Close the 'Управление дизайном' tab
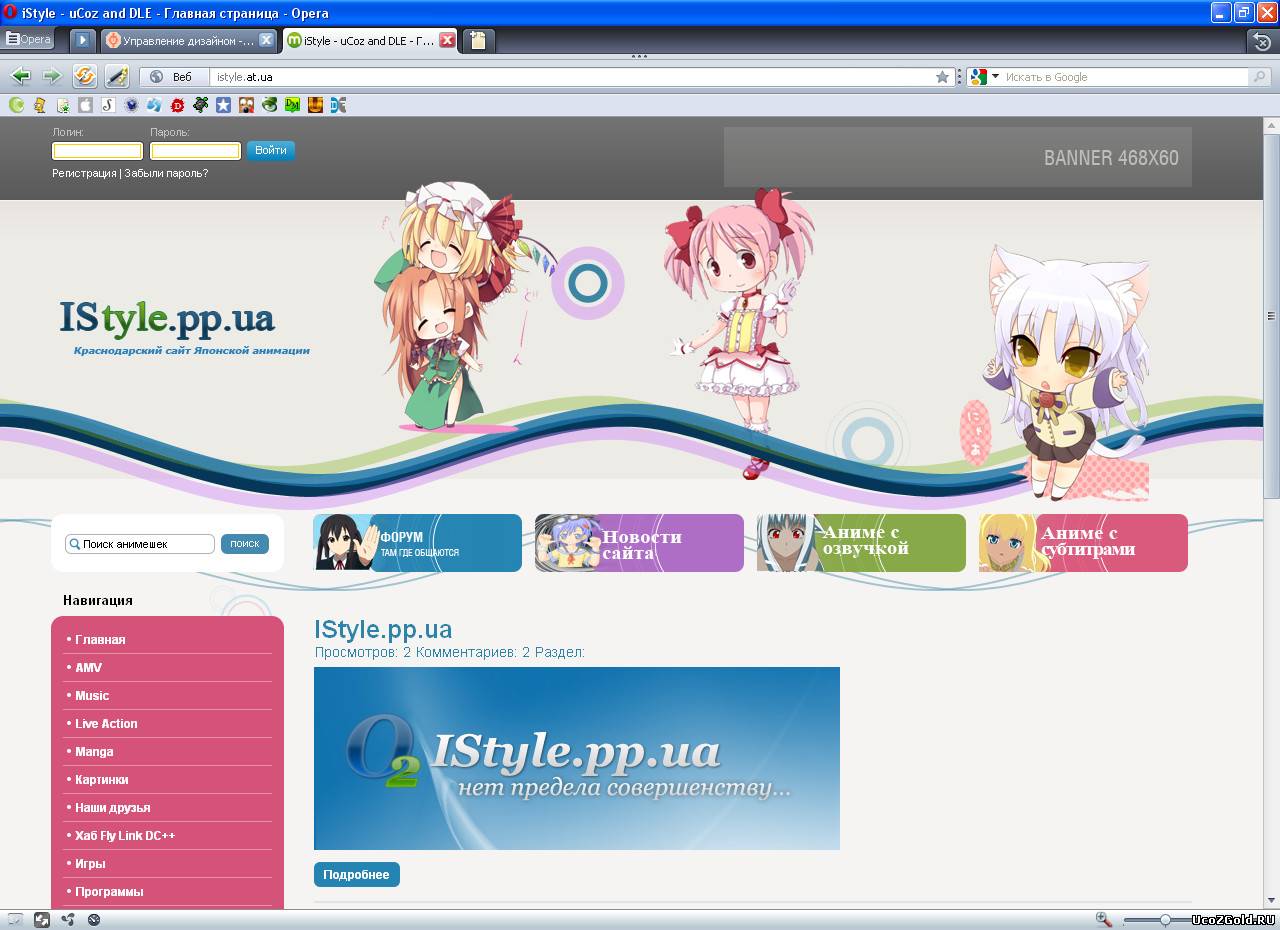Image resolution: width=1280 pixels, height=930 pixels. click(x=266, y=40)
